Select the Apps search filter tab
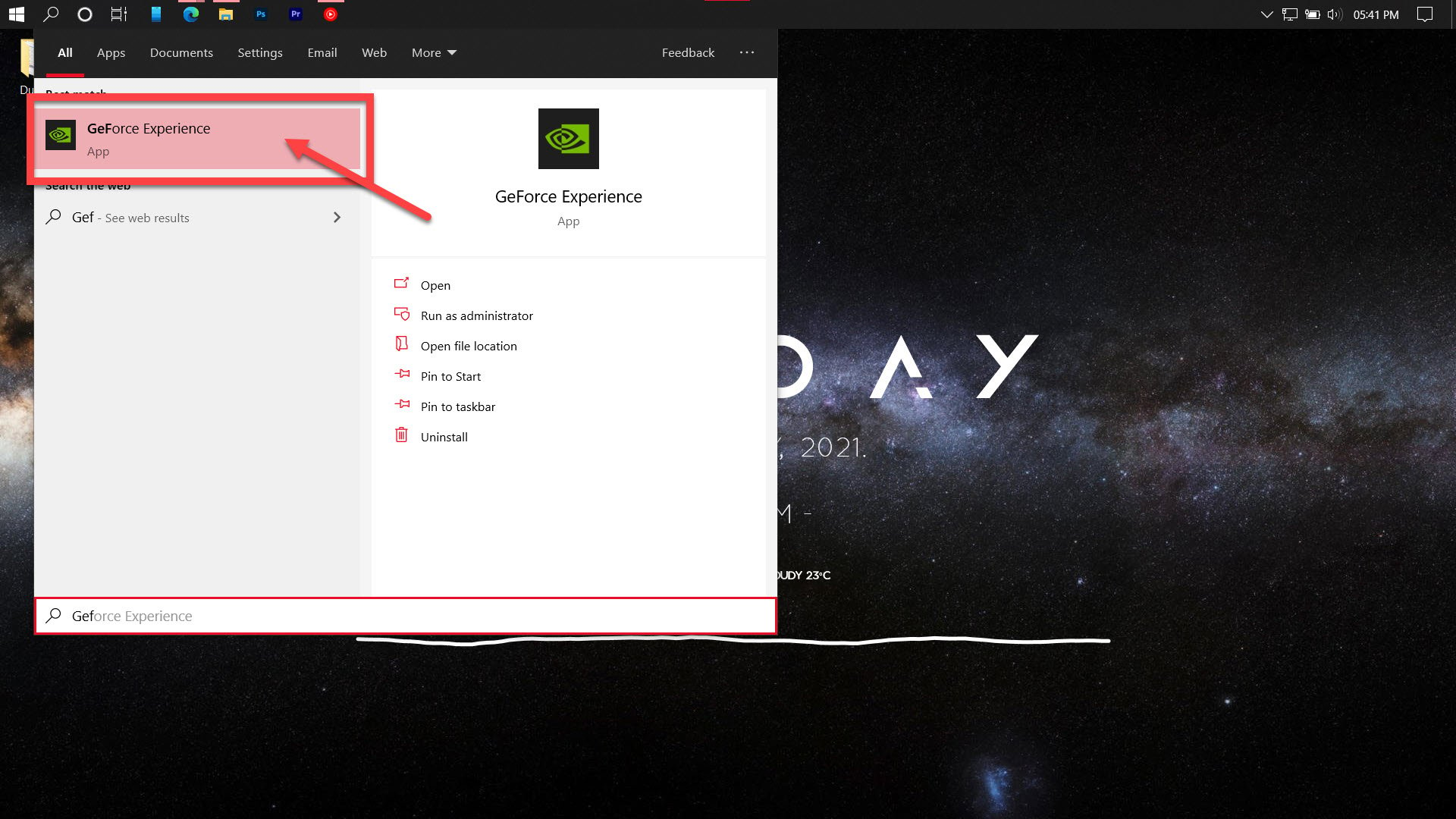1456x819 pixels. click(111, 52)
